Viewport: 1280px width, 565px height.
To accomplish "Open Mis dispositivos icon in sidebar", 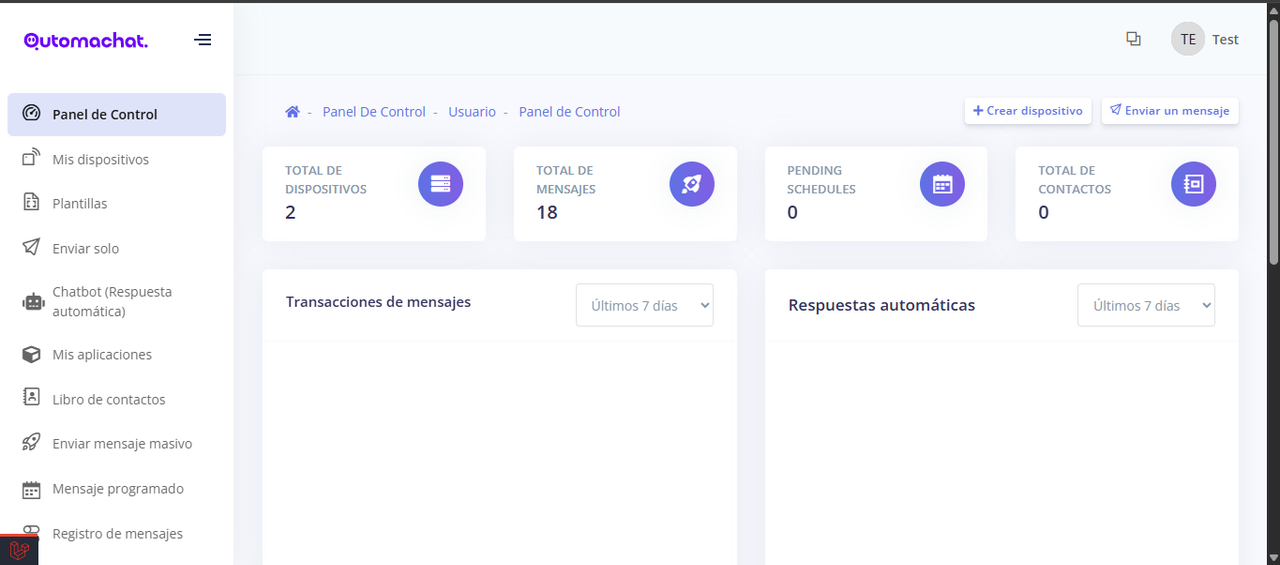I will pos(31,159).
